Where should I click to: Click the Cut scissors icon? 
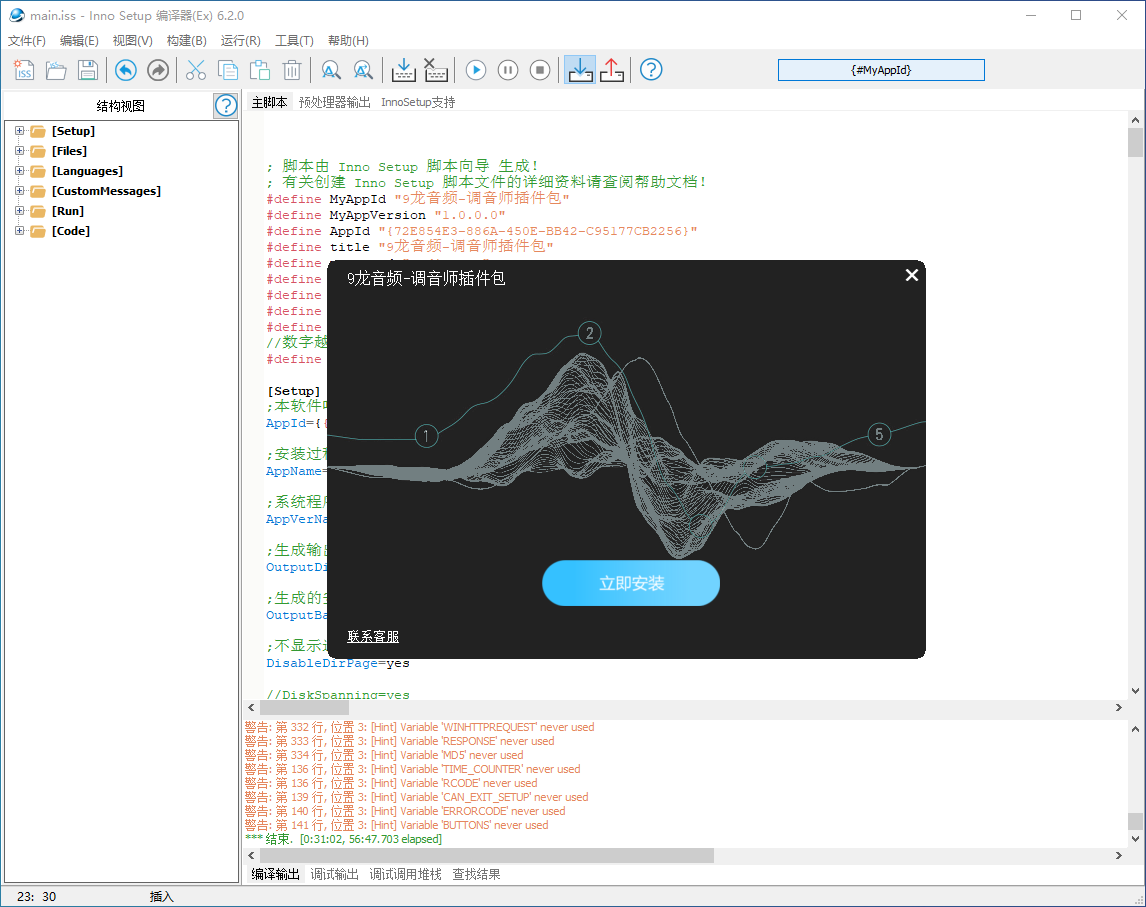point(196,70)
